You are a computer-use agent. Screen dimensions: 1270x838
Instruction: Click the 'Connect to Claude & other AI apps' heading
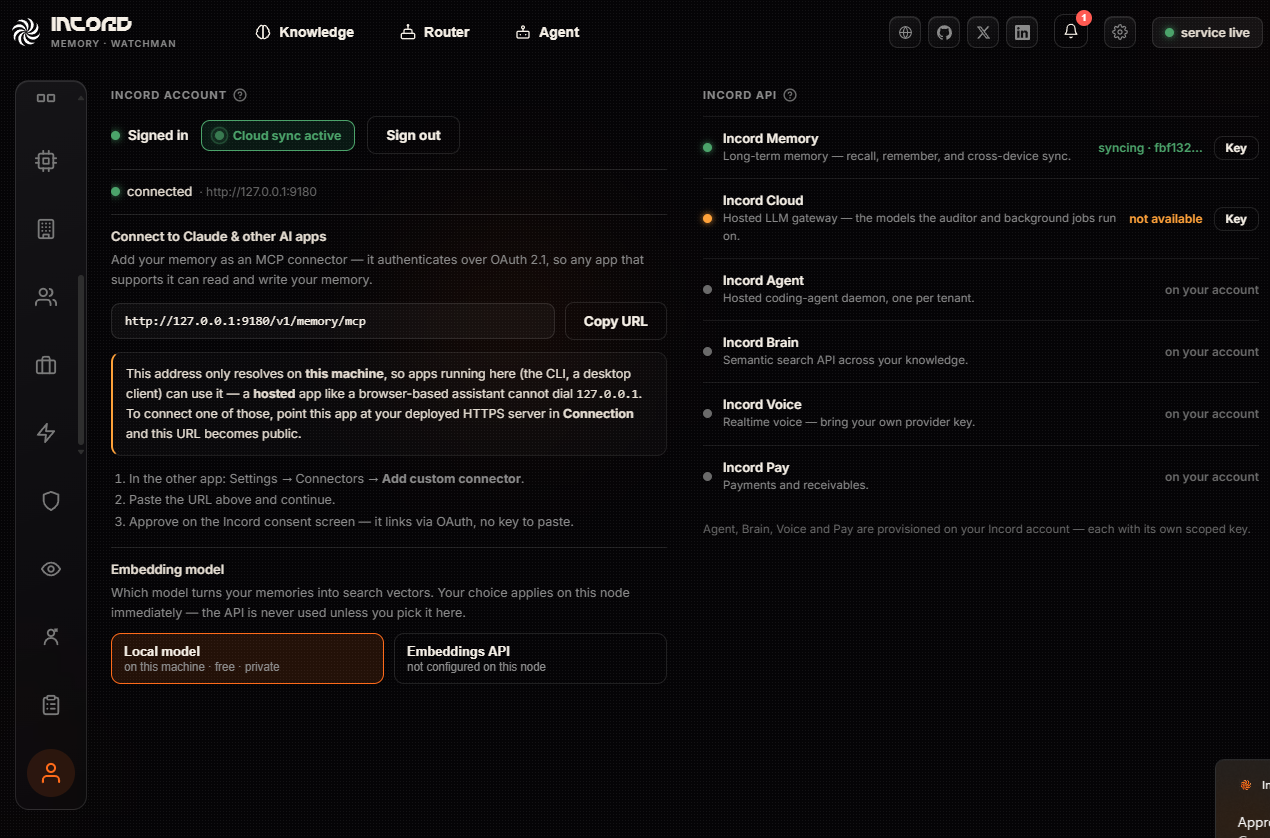(x=219, y=237)
